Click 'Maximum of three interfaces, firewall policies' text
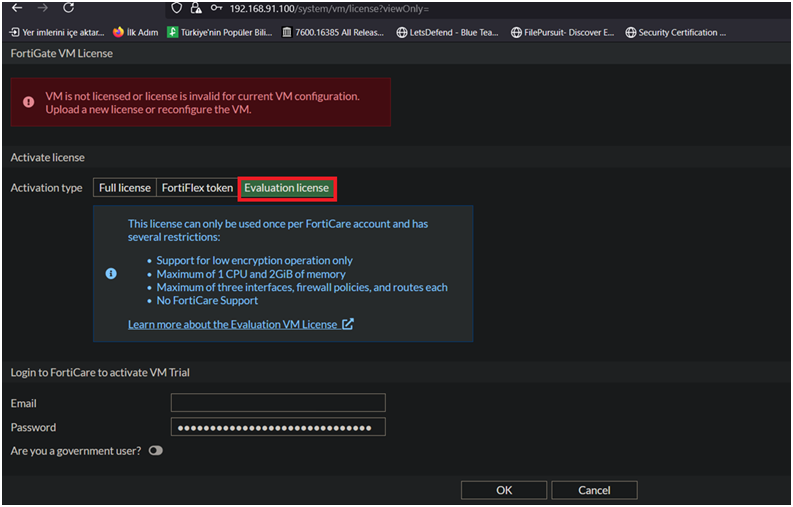793x507 pixels. click(x=302, y=287)
